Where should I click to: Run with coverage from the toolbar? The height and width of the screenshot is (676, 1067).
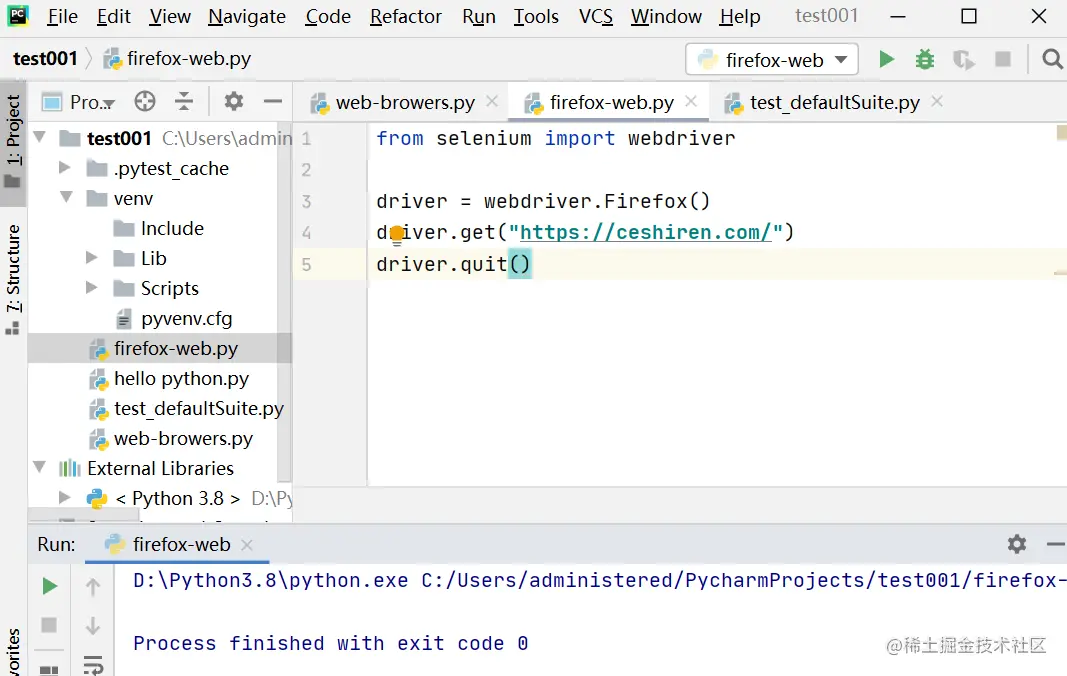pyautogui.click(x=964, y=60)
